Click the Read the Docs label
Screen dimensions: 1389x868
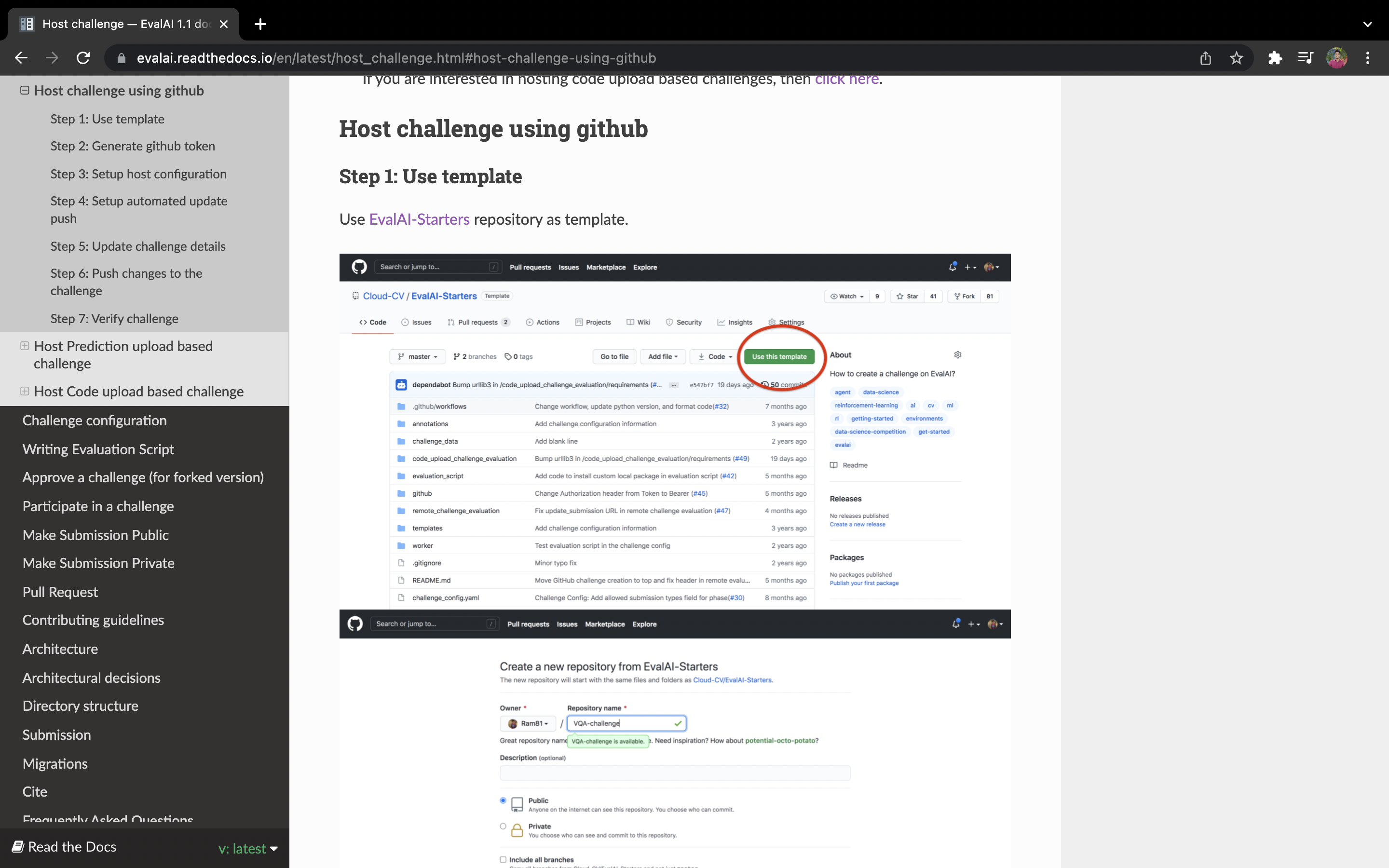click(72, 847)
